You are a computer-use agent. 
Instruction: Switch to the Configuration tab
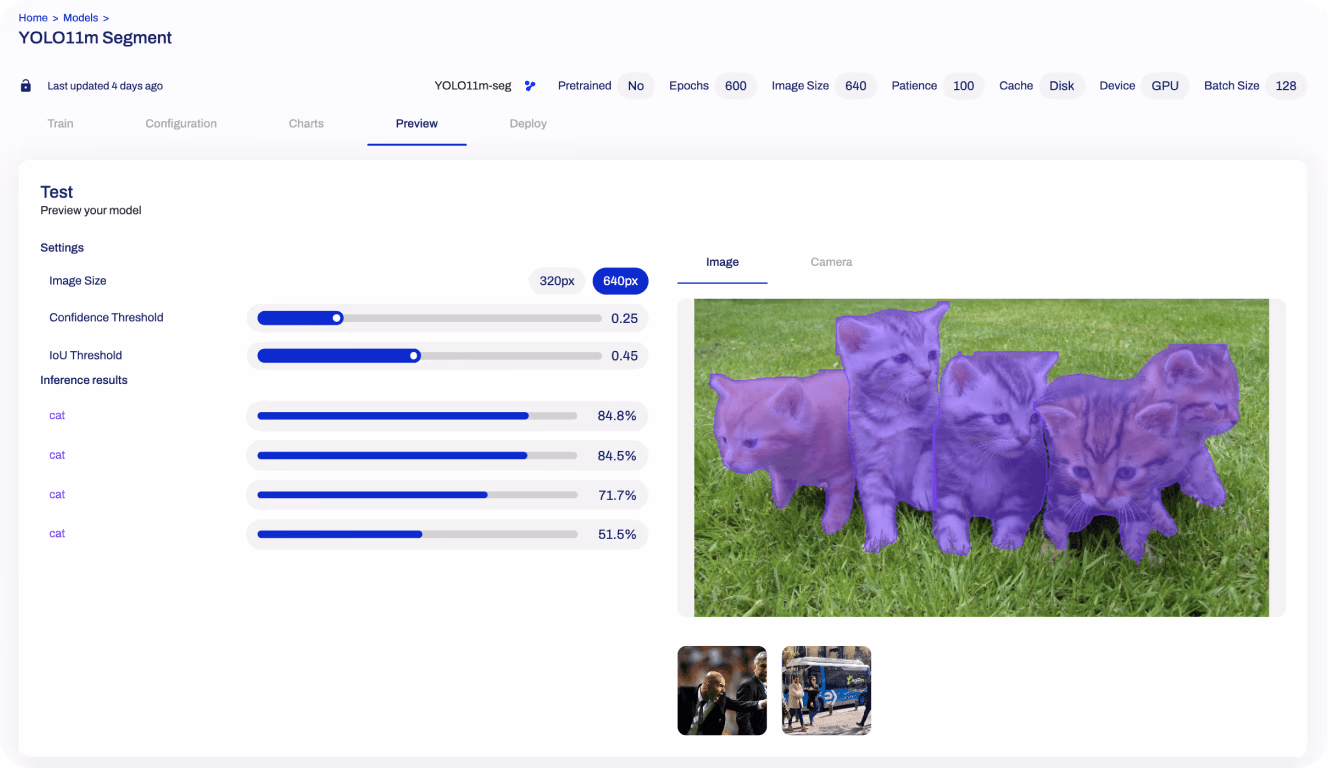coord(181,124)
